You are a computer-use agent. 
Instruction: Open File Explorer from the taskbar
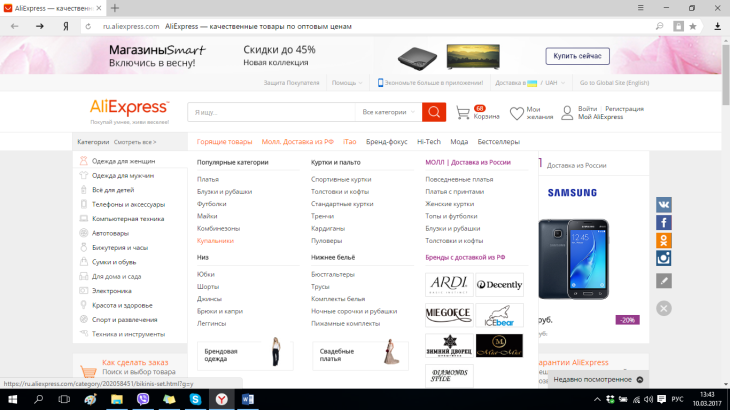[x=116, y=399]
